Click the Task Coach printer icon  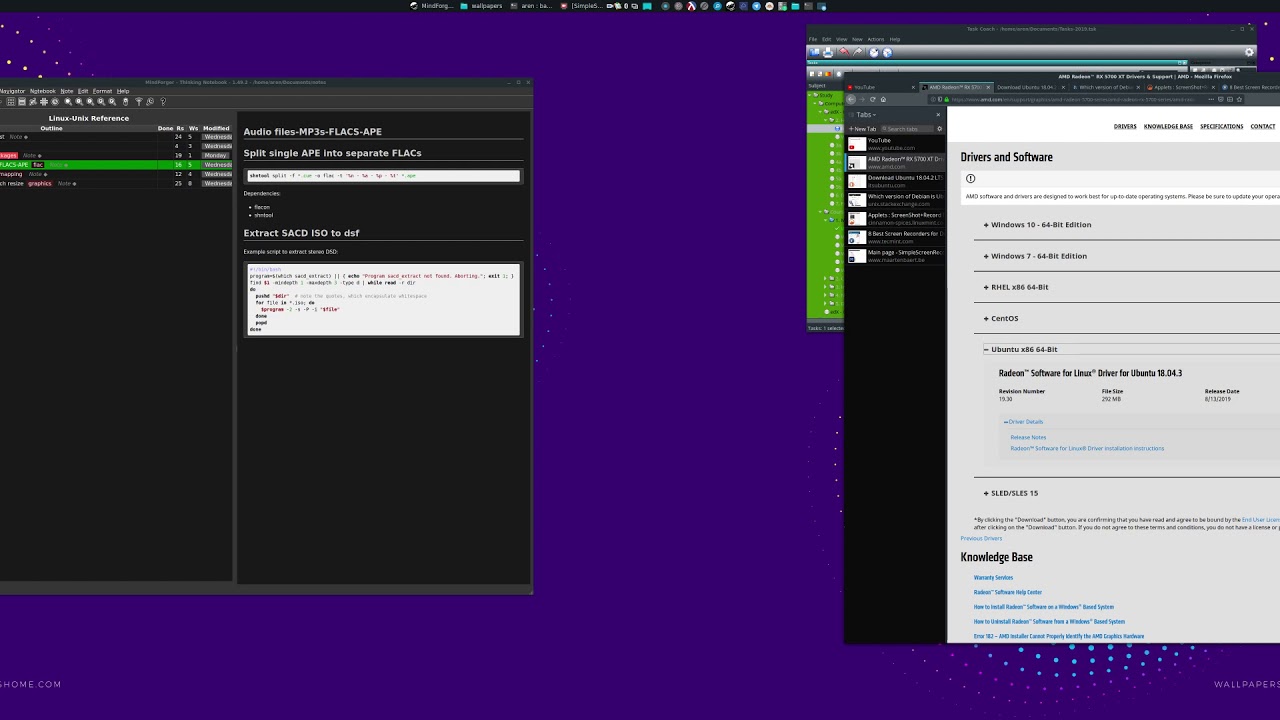(x=828, y=52)
